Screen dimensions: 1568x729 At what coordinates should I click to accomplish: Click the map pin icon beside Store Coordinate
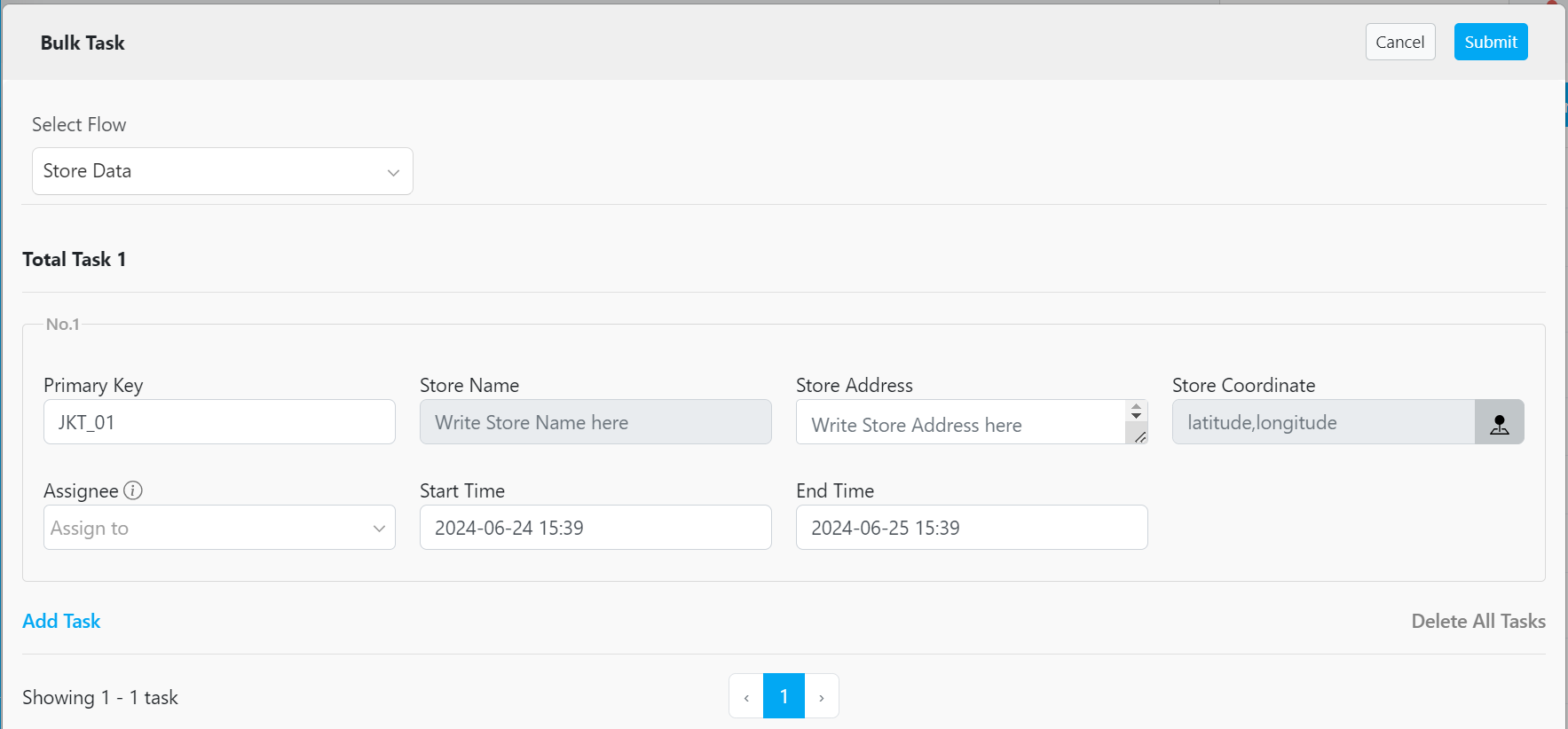pyautogui.click(x=1499, y=423)
